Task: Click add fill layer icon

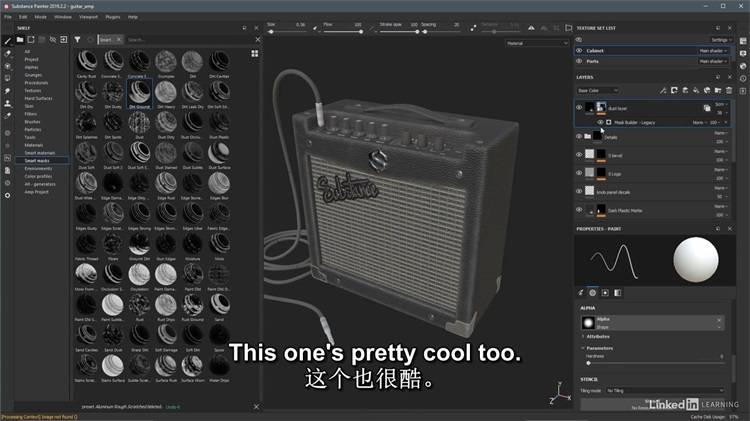Action: (x=696, y=90)
